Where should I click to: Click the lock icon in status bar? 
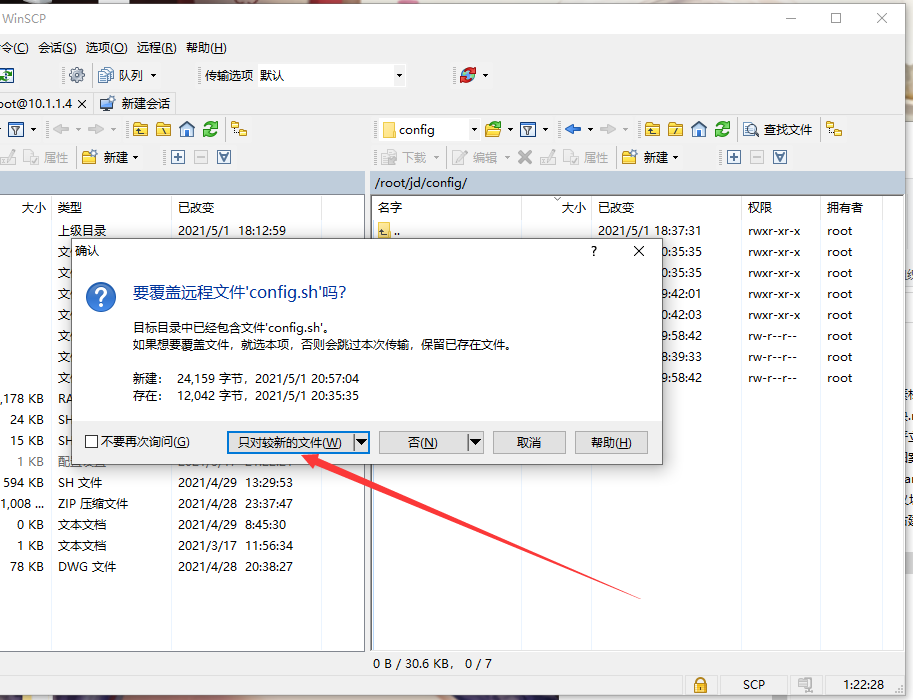click(x=700, y=685)
